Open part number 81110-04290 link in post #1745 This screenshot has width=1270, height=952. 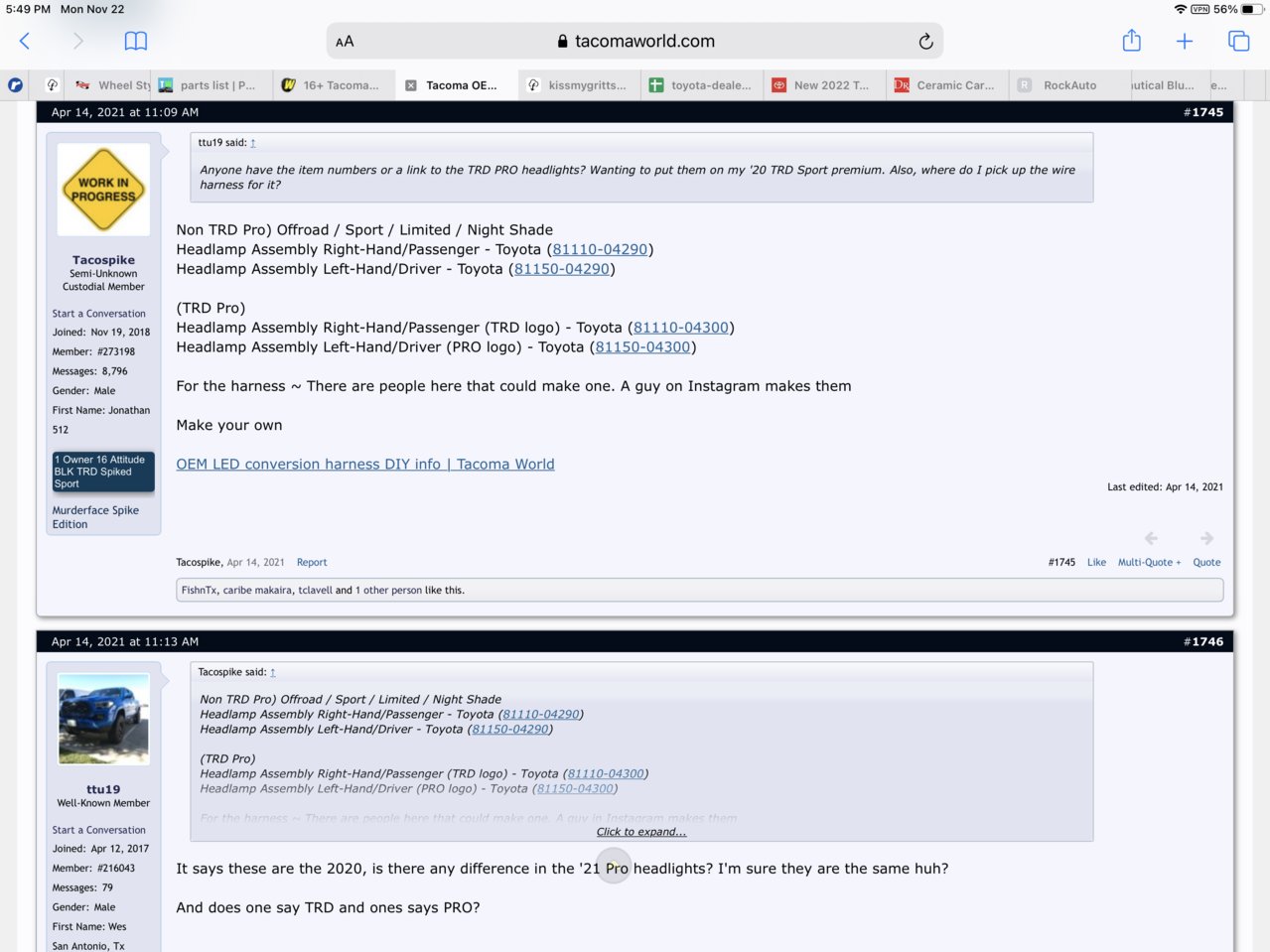tap(600, 249)
